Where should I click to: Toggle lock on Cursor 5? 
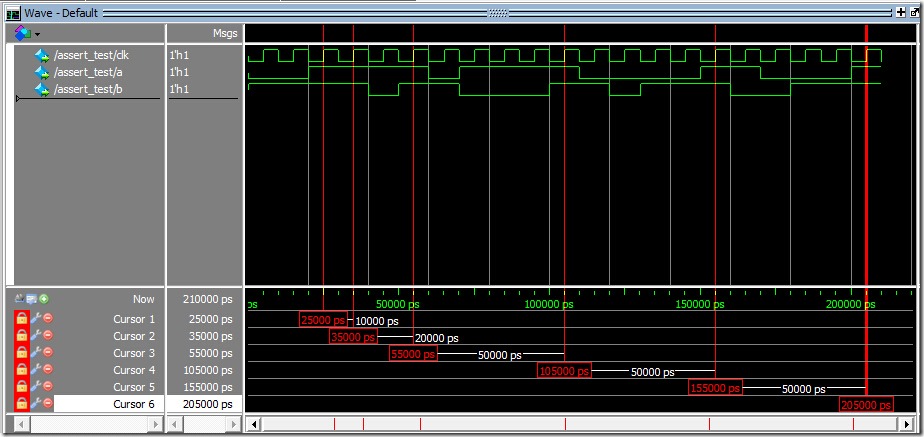21,387
